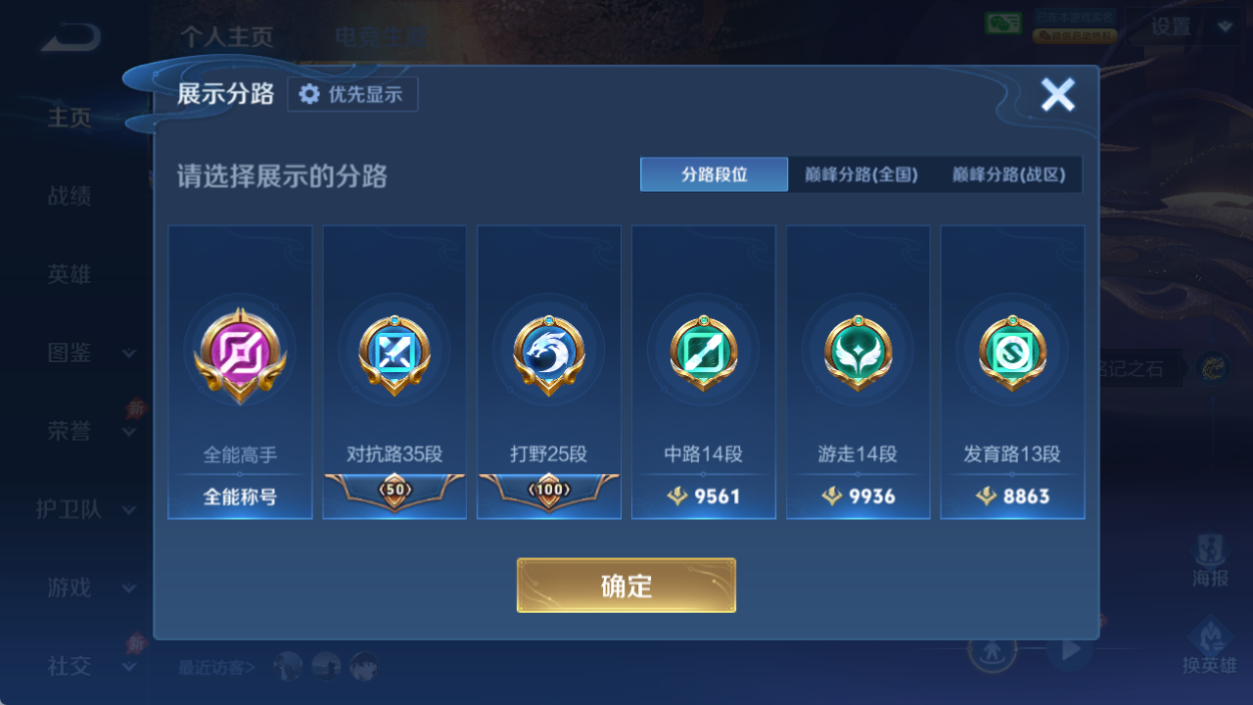Switch to 分路段位 tab
Screen dimensions: 1253x705
(714, 174)
